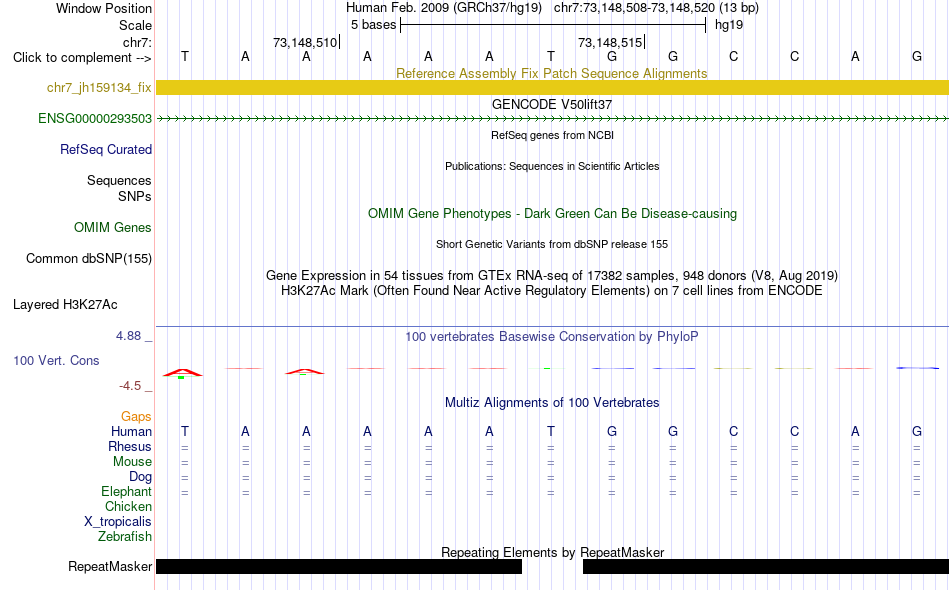Click the red conservation peak at first base

click(x=182, y=373)
